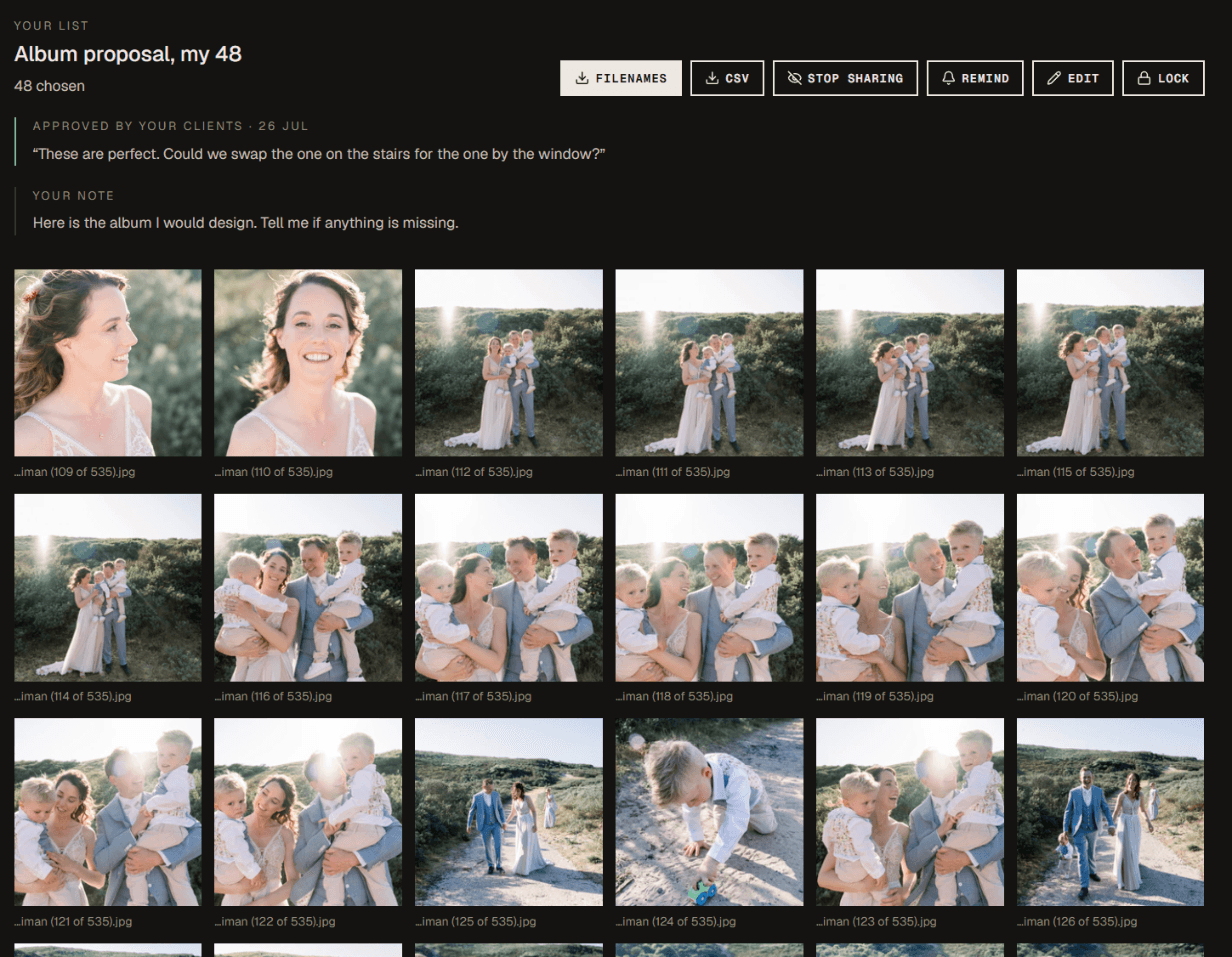Open thumbnail iman (116 of 535).jpg
The image size is (1232, 957).
[x=308, y=588]
